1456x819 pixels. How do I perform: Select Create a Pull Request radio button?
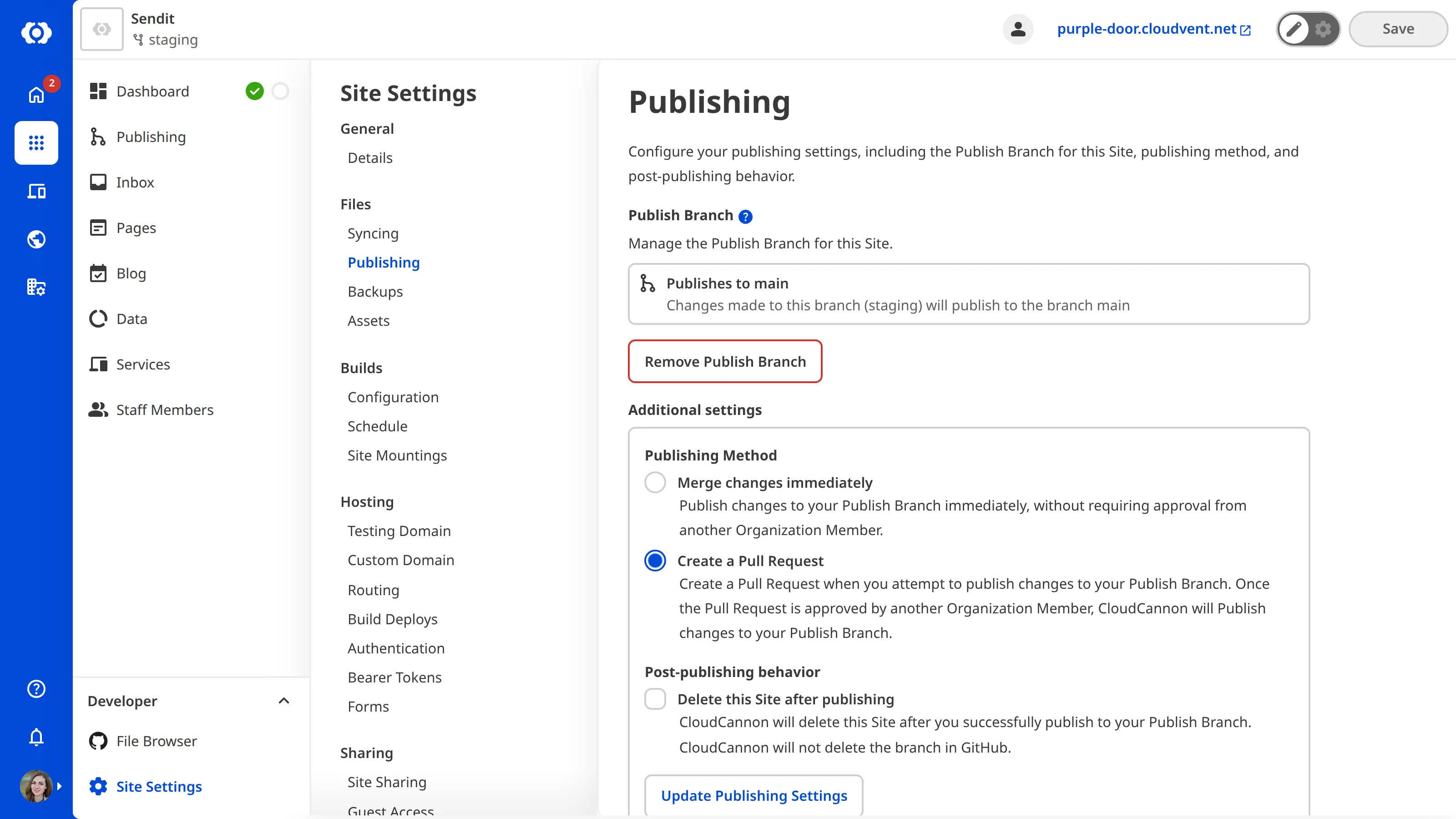coord(655,561)
